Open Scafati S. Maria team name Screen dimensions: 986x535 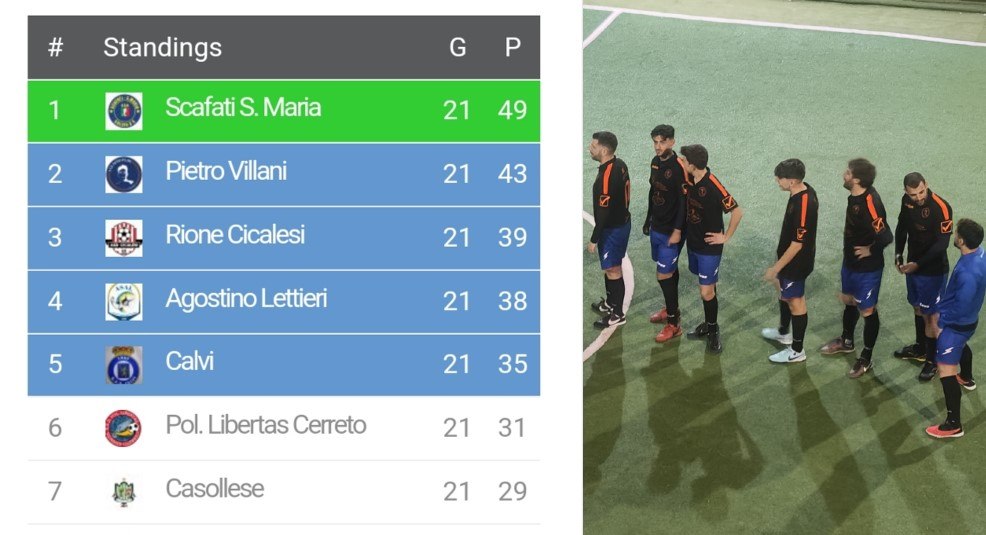(243, 108)
